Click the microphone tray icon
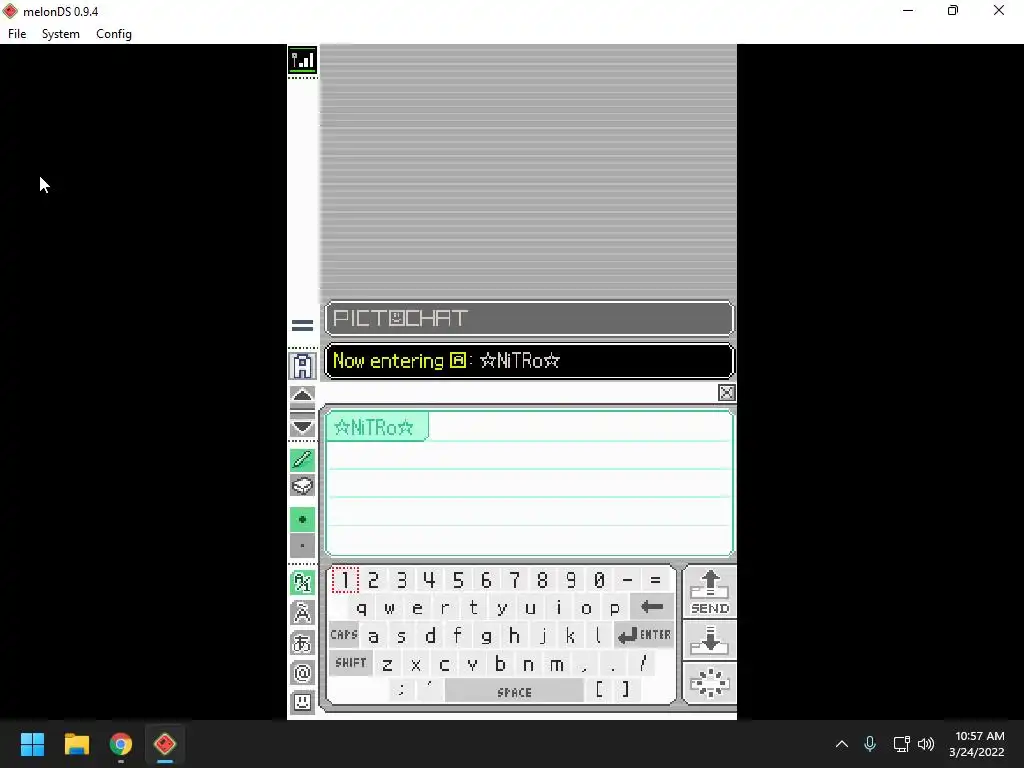 pos(870,744)
